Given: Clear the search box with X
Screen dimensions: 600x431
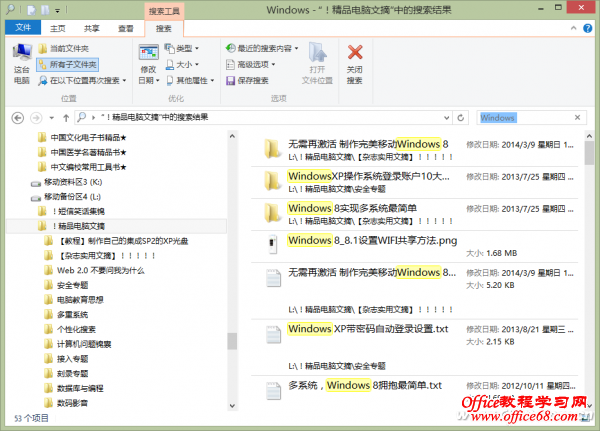Looking at the screenshot, I should tap(577, 118).
